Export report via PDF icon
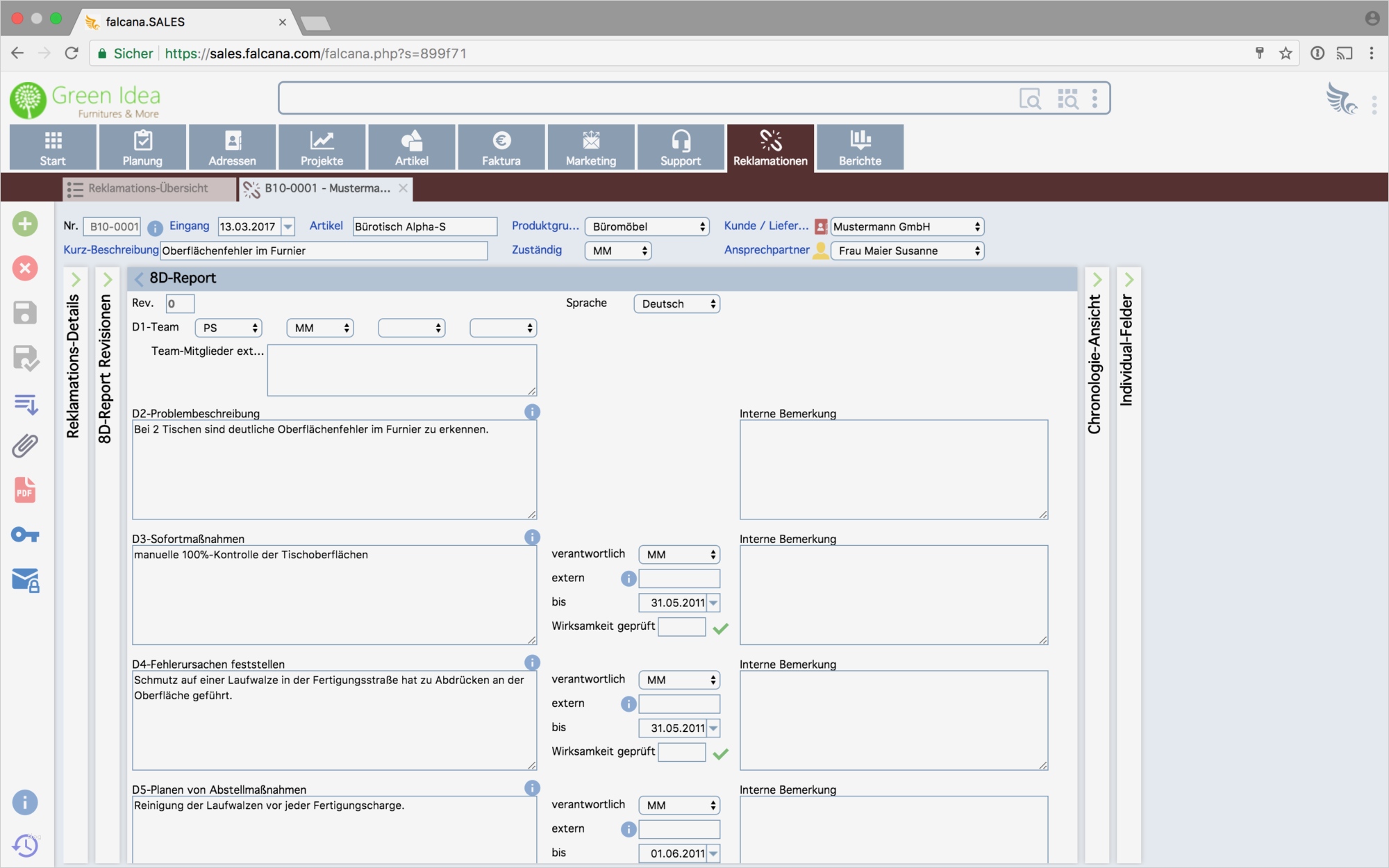This screenshot has height=868, width=1389. [25, 490]
